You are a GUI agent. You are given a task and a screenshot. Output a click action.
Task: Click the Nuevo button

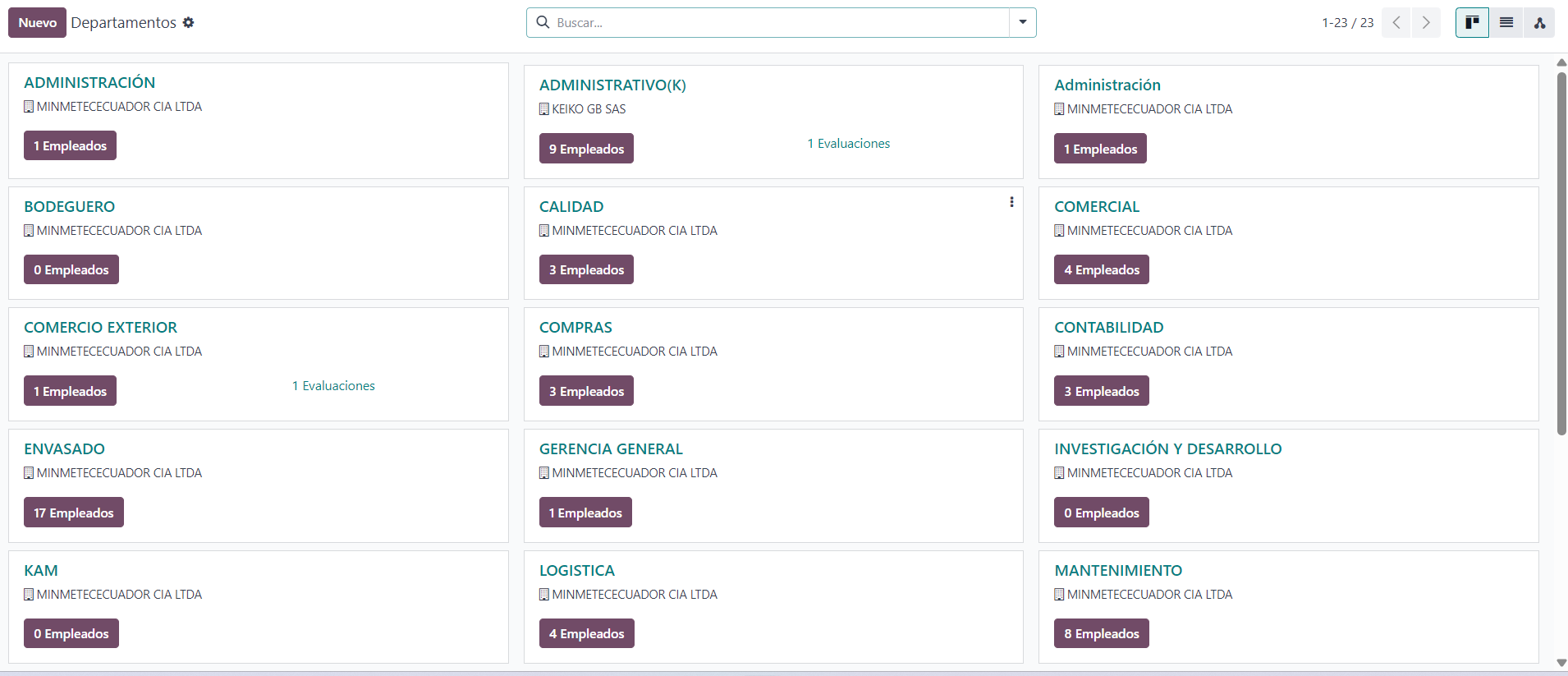37,22
